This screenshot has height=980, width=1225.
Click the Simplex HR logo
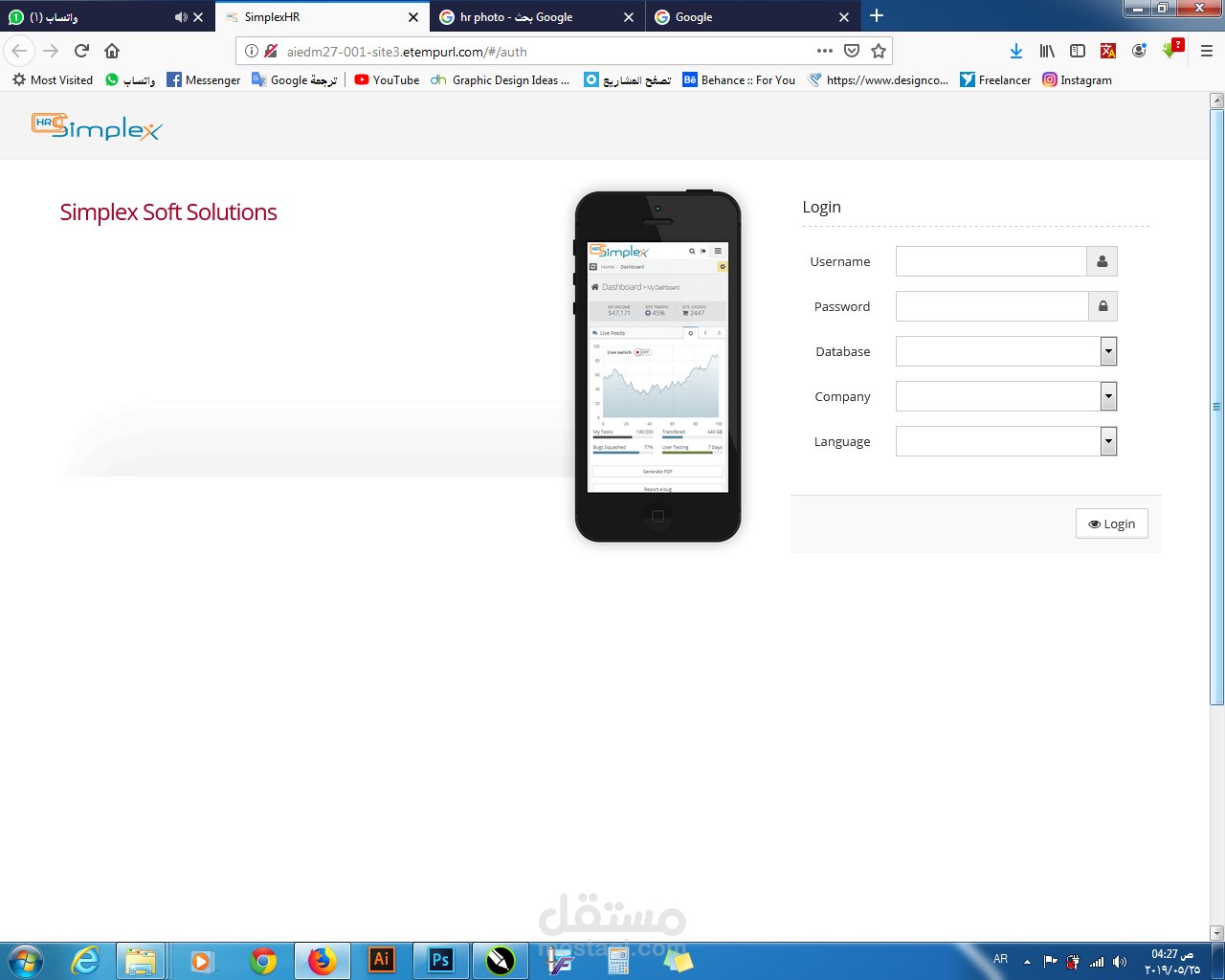[97, 126]
